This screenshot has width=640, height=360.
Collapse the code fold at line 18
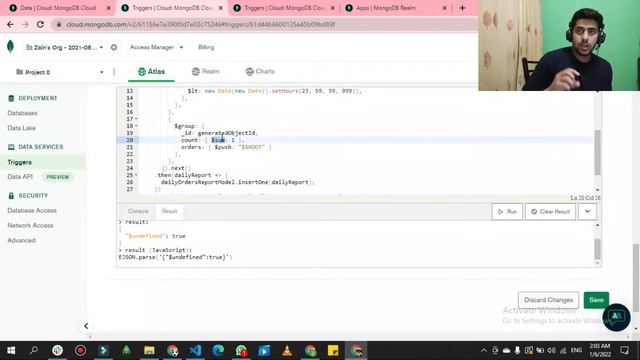tap(136, 126)
